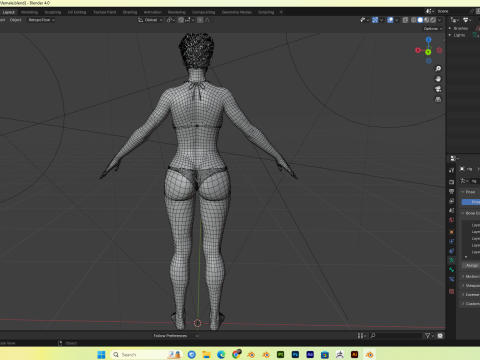480x360 pixels.
Task: Click the negative X axis gizmo circle
Action: point(439,50)
